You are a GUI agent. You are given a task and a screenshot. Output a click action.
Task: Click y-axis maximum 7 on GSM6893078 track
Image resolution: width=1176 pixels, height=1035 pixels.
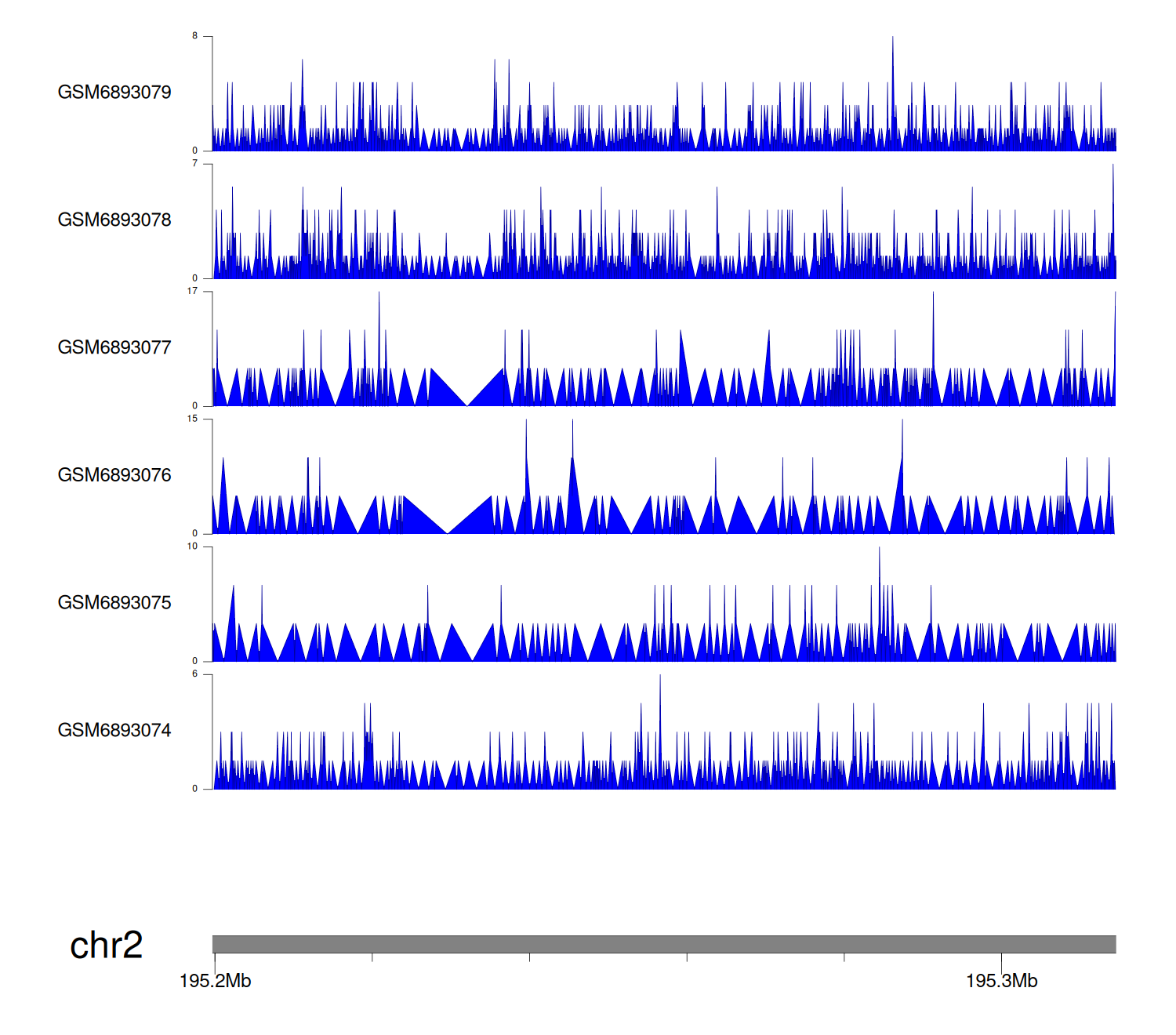point(195,164)
